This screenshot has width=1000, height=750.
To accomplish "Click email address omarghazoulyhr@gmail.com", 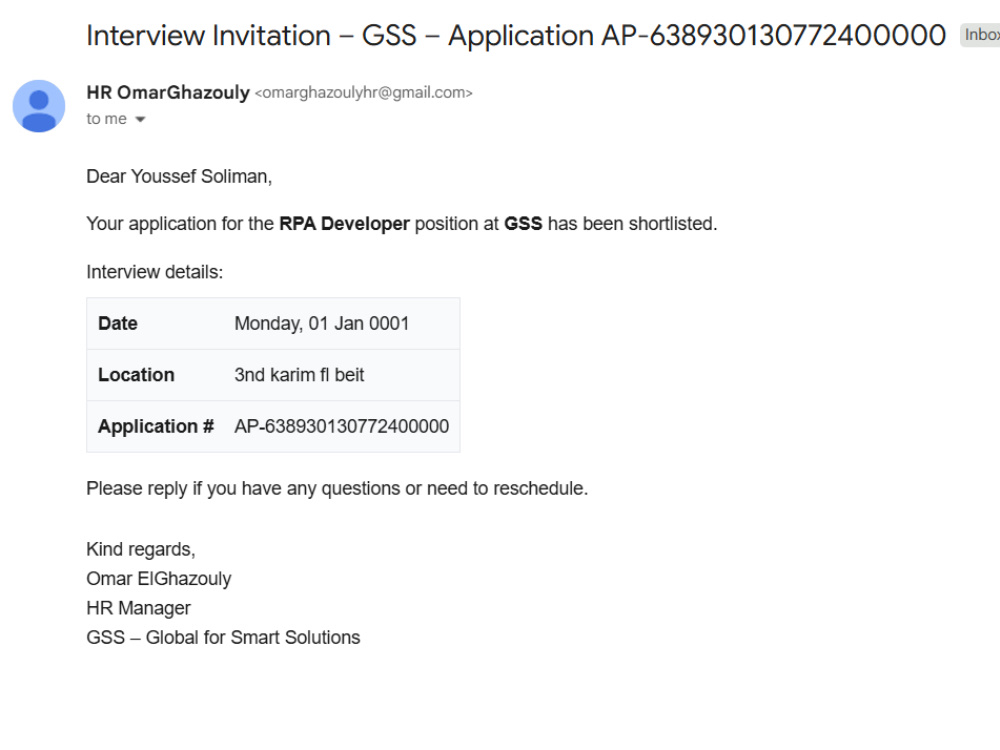I will pos(364,93).
